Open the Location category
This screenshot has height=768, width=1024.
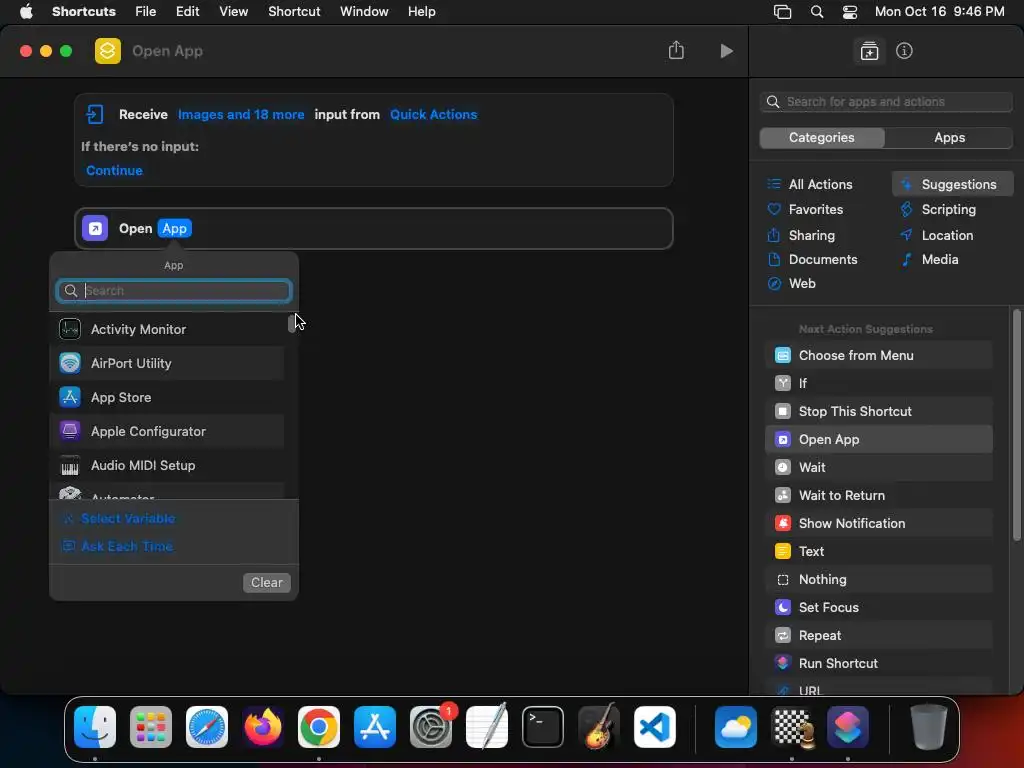point(947,235)
